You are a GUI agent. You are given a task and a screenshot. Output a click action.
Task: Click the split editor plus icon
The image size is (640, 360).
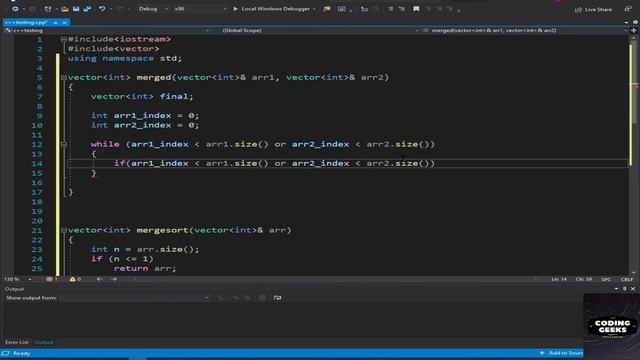pos(634,30)
